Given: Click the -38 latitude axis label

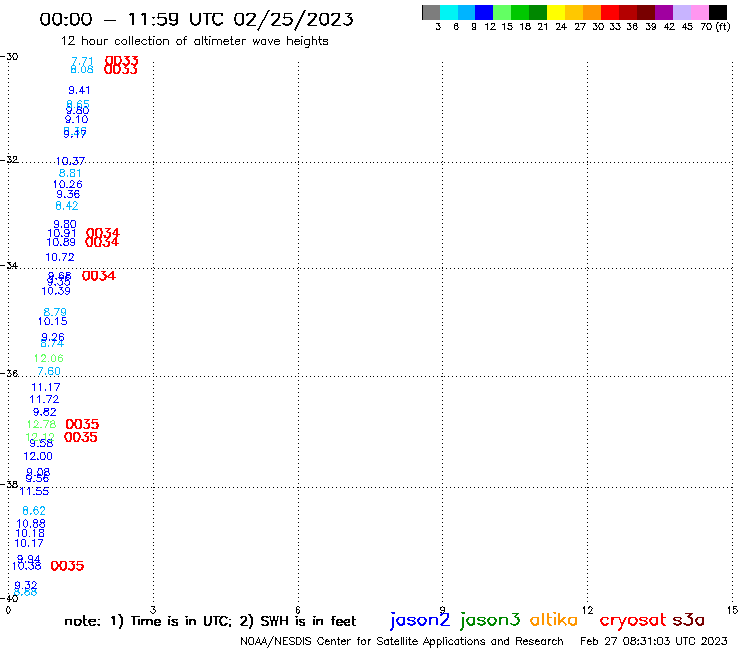Looking at the screenshot, I should (9, 484).
